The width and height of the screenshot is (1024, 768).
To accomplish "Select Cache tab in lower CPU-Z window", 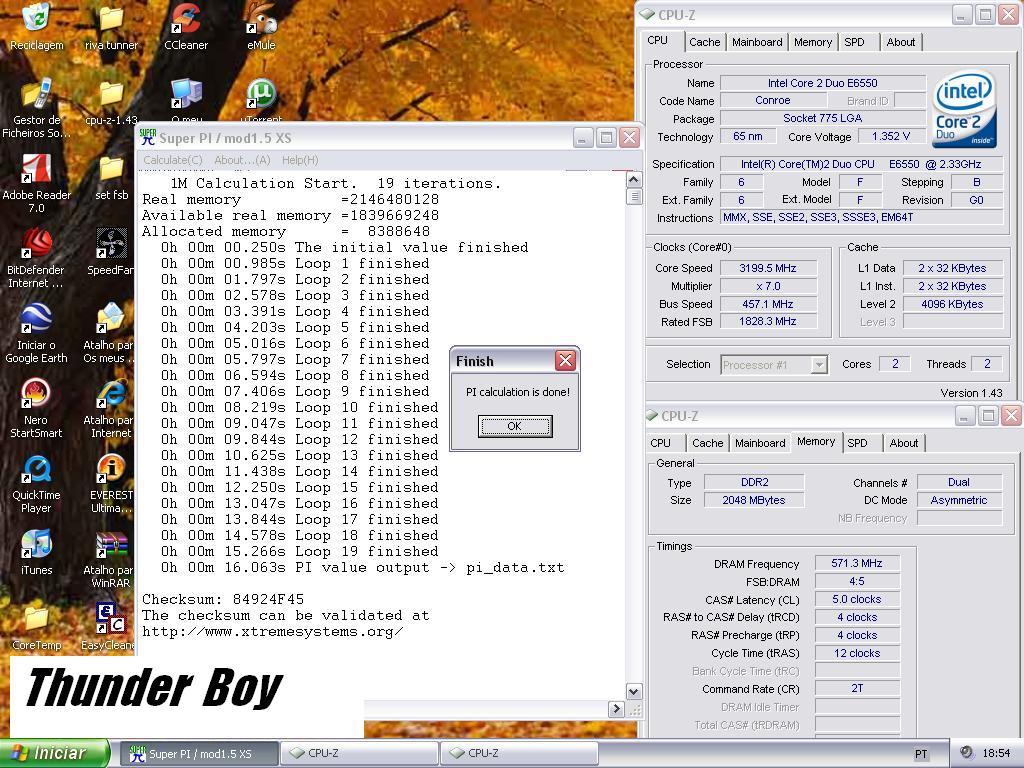I will pyautogui.click(x=708, y=443).
